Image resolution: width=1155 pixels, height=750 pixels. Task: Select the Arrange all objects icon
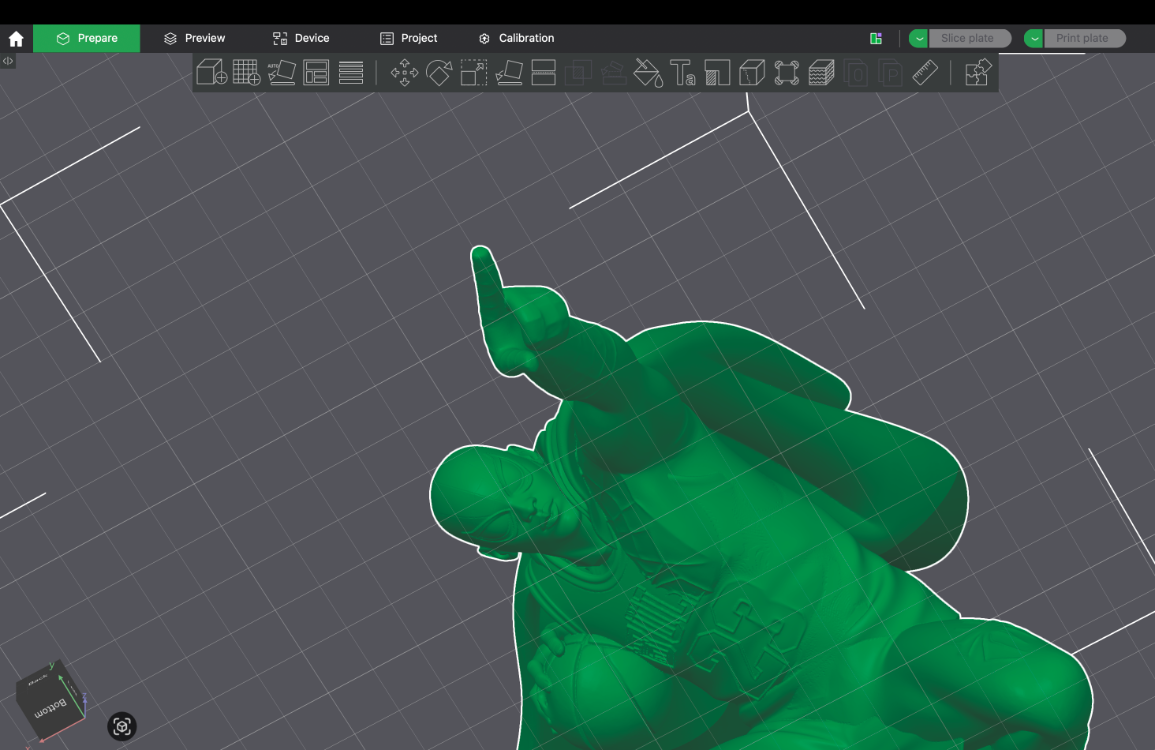316,72
